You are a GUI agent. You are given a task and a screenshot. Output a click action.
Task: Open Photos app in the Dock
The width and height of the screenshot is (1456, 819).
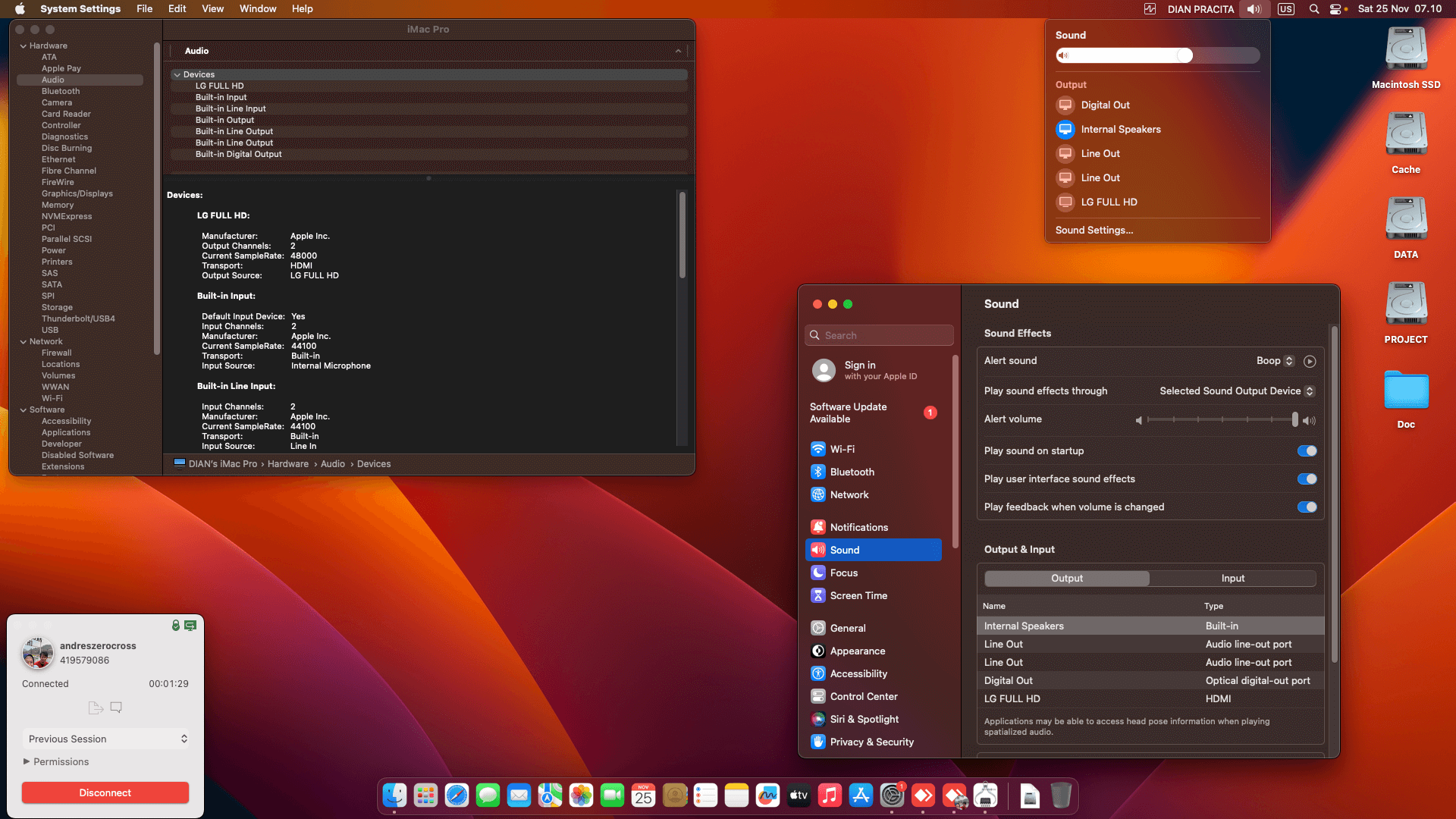click(581, 795)
